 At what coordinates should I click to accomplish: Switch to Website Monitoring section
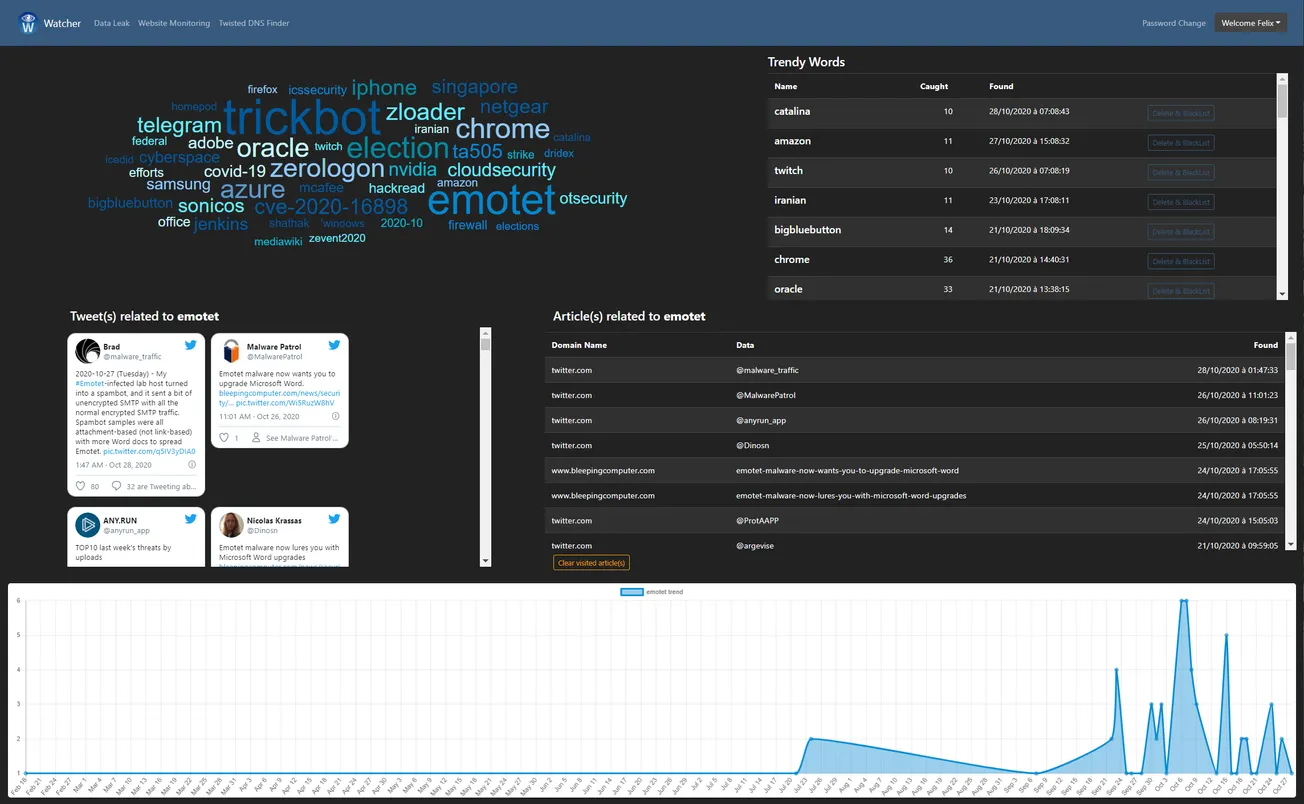coord(171,22)
